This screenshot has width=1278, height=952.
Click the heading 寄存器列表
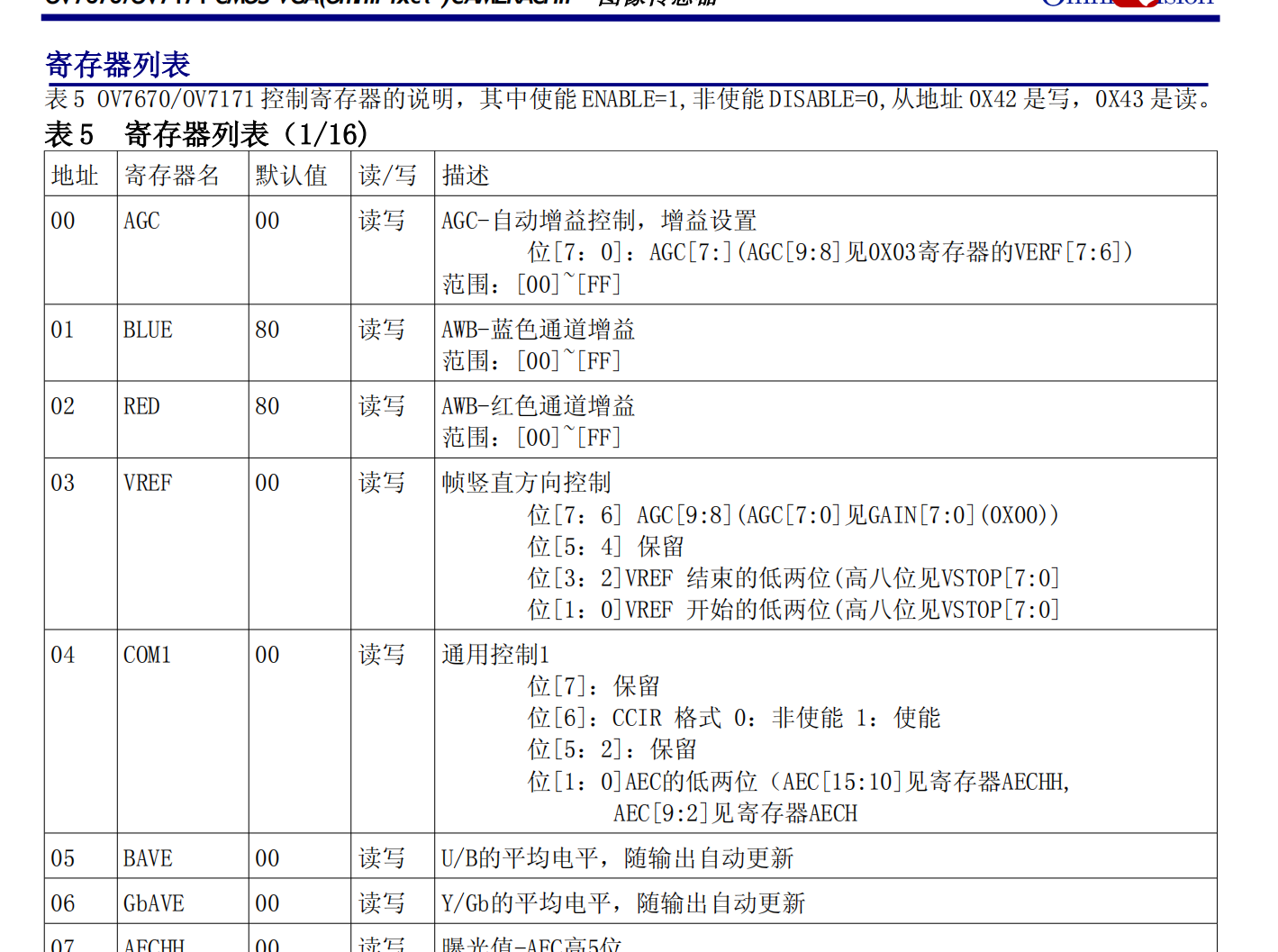click(x=118, y=65)
